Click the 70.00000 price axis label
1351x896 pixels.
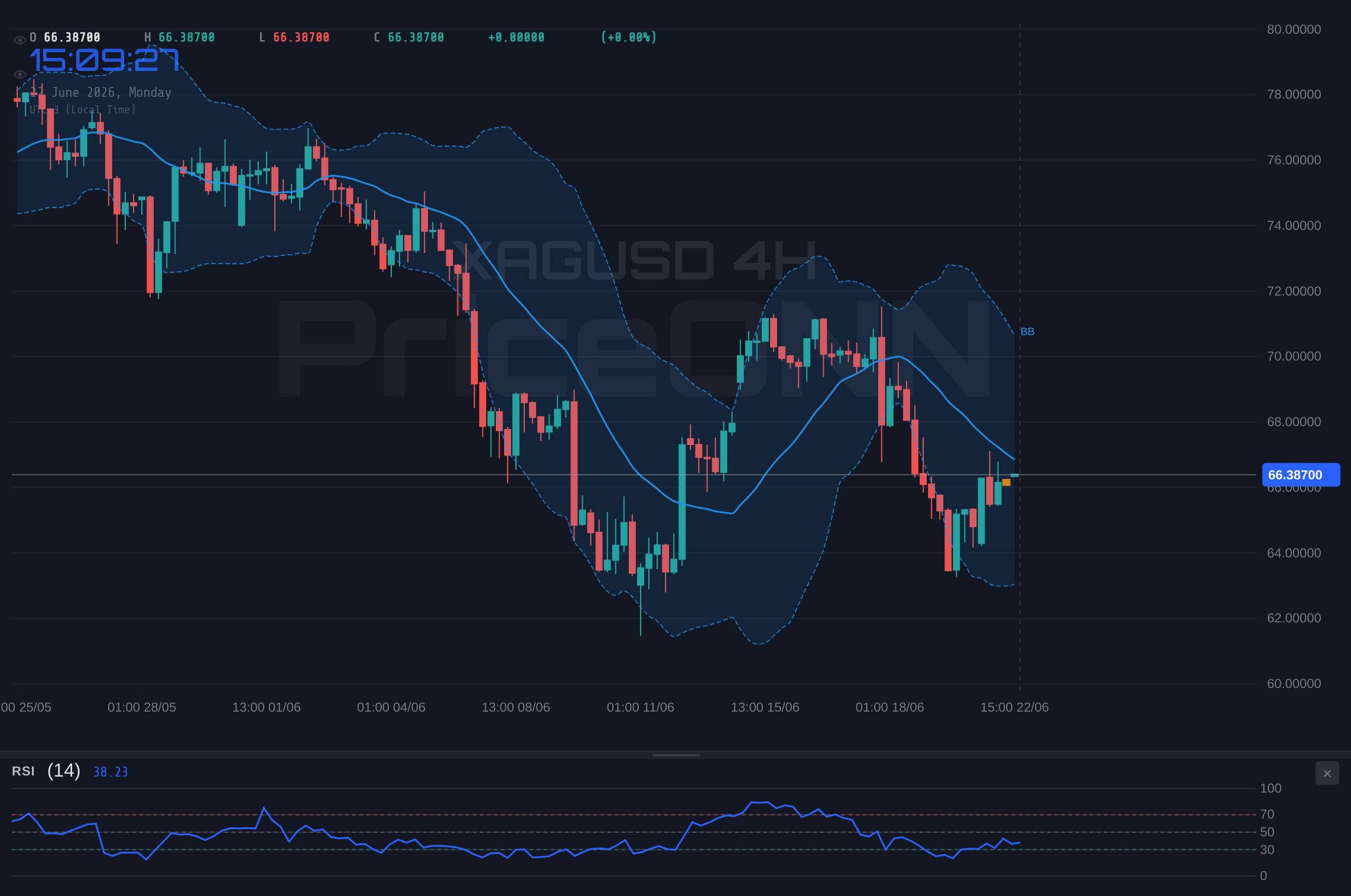(1294, 356)
